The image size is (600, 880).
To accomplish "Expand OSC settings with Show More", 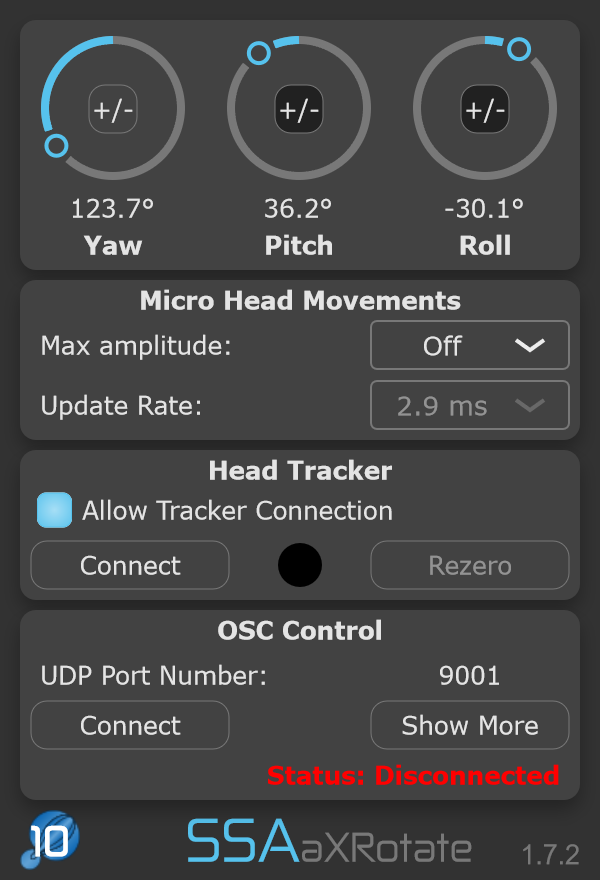I will (x=470, y=726).
